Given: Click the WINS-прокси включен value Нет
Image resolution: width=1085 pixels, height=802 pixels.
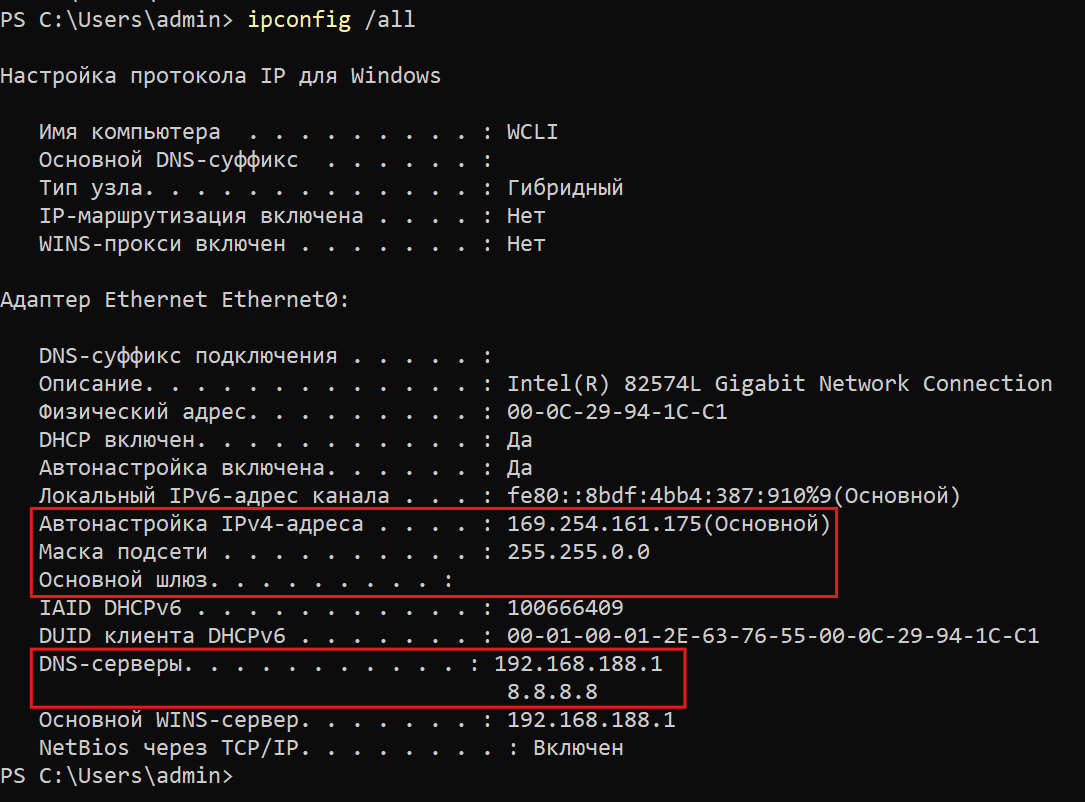Looking at the screenshot, I should 526,244.
